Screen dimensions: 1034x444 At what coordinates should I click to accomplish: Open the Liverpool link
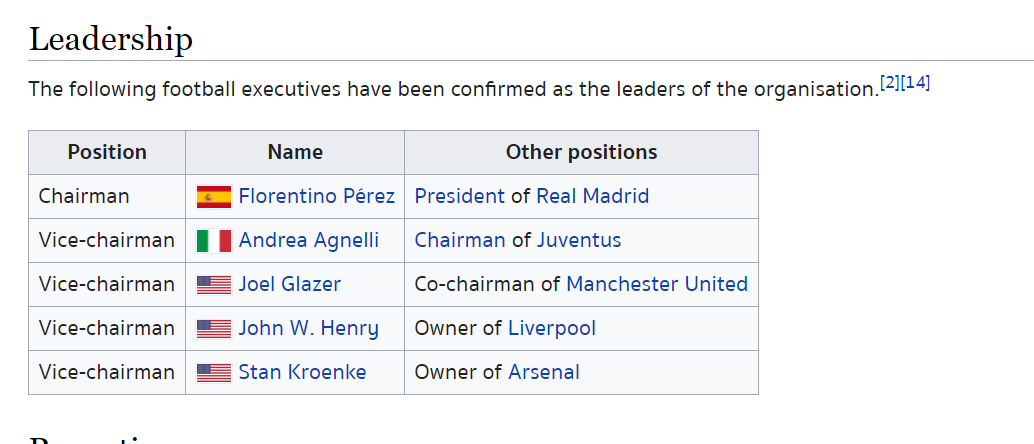pyautogui.click(x=552, y=328)
